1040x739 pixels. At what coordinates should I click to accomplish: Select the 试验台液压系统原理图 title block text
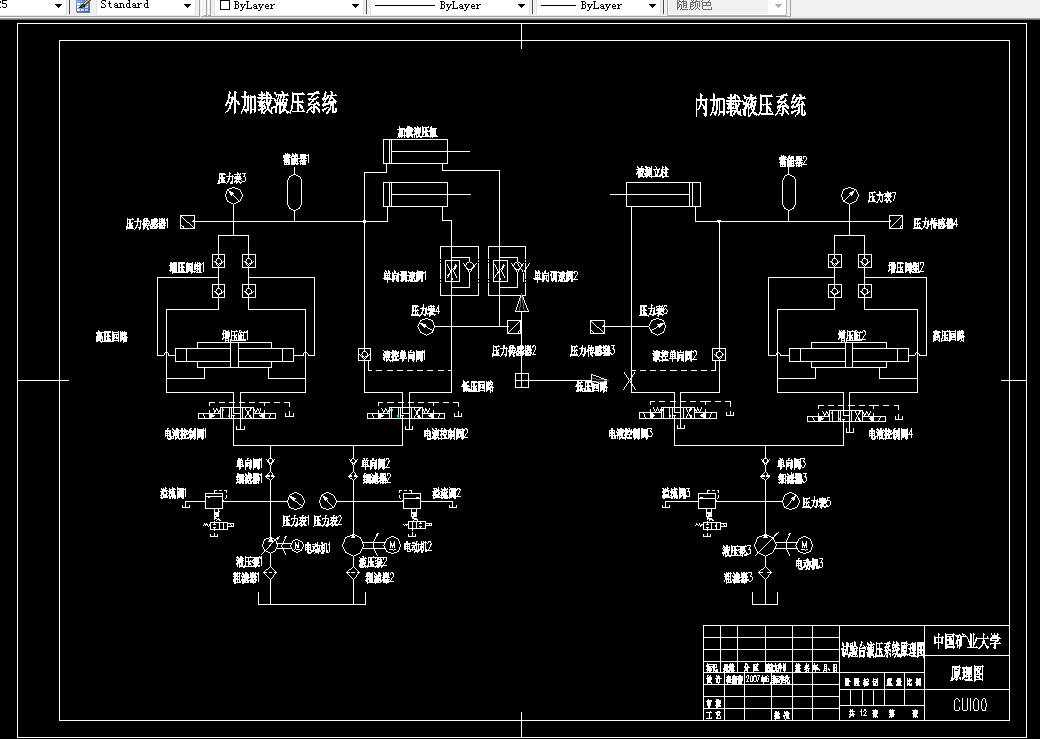point(882,650)
